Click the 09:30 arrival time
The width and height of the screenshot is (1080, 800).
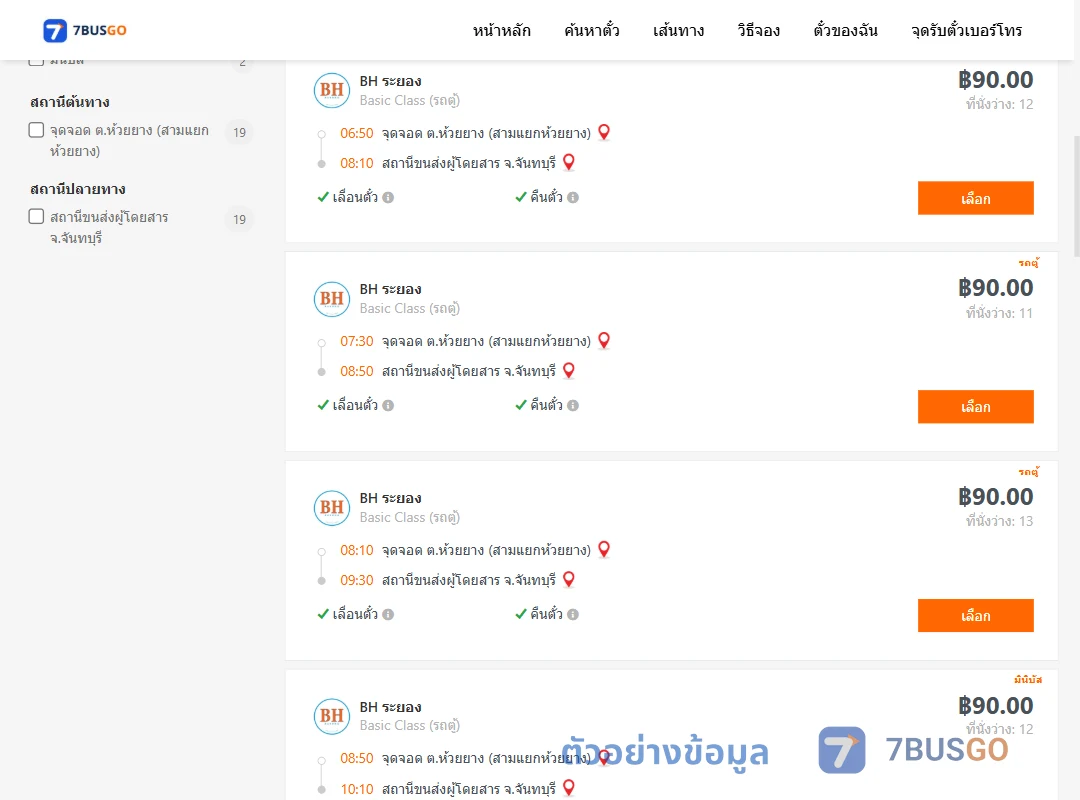coord(357,580)
